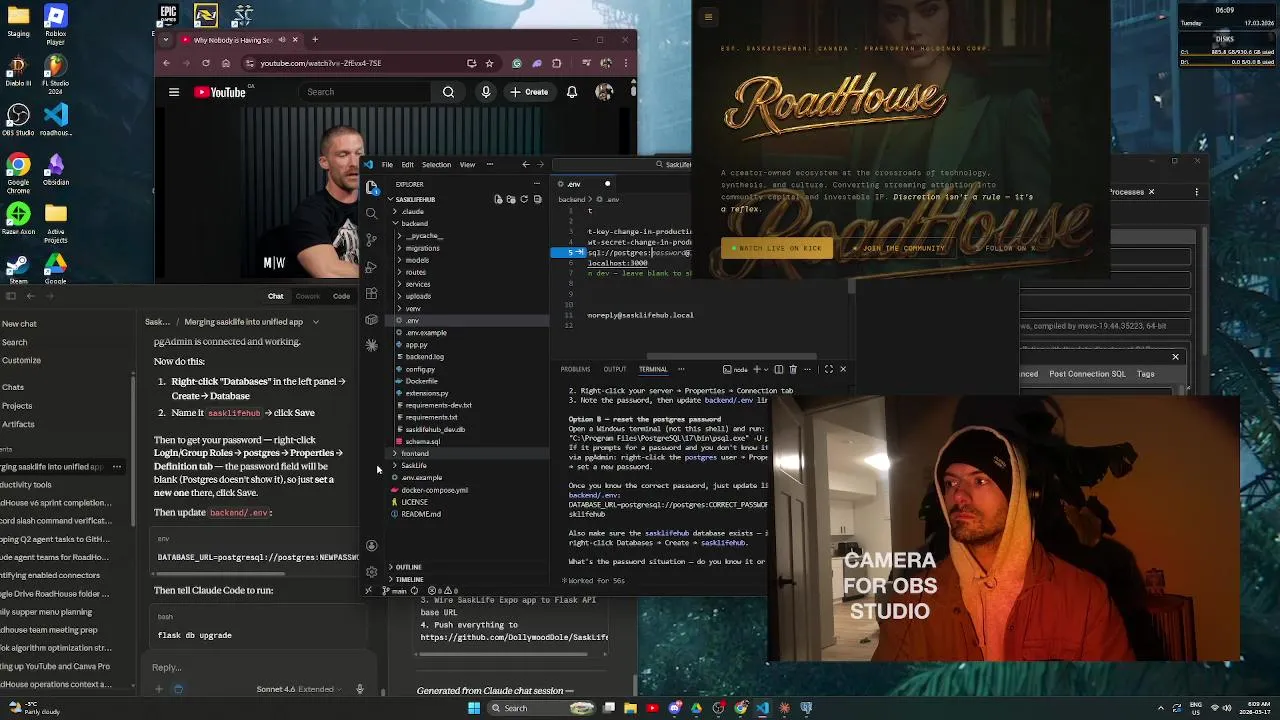Open the conversation title dropdown chevron in Claude
1280x720 pixels.
(x=315, y=322)
